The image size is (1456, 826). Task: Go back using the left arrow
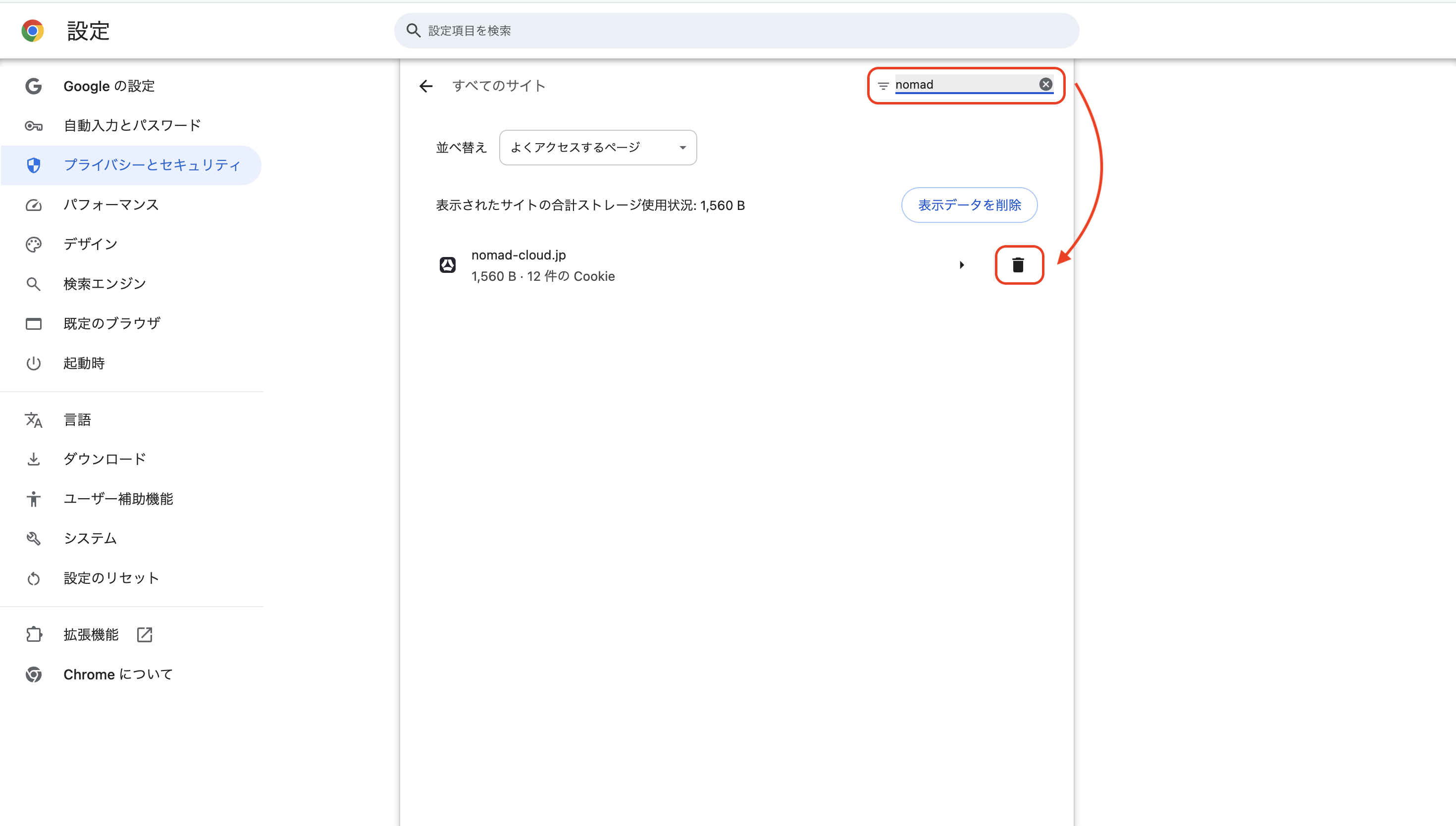(426, 86)
